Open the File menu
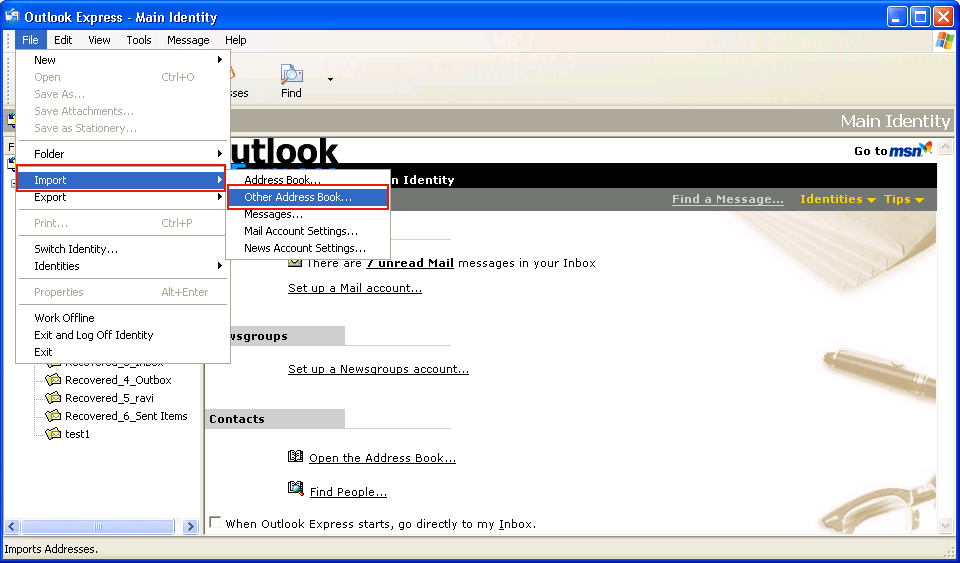 pyautogui.click(x=30, y=40)
